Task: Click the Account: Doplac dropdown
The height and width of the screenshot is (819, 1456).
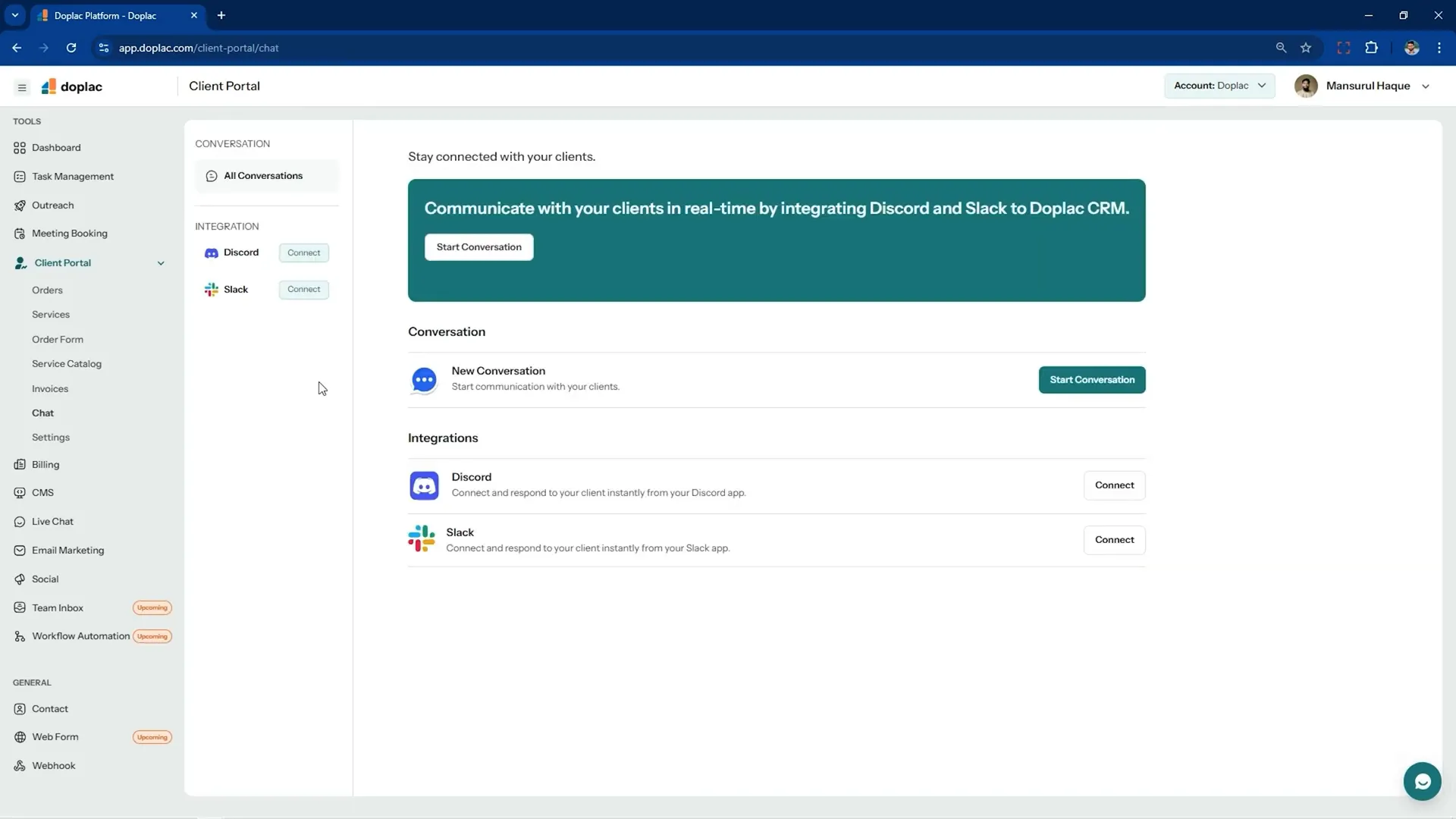Action: click(x=1218, y=85)
